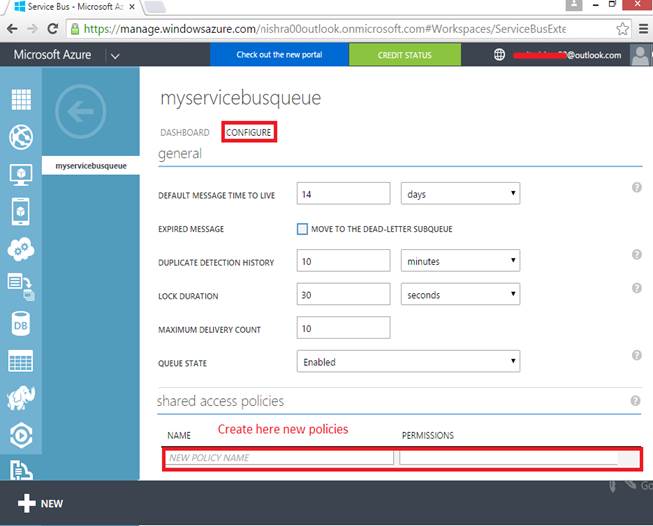
Task: Click the large back arrow circle
Action: pos(80,111)
